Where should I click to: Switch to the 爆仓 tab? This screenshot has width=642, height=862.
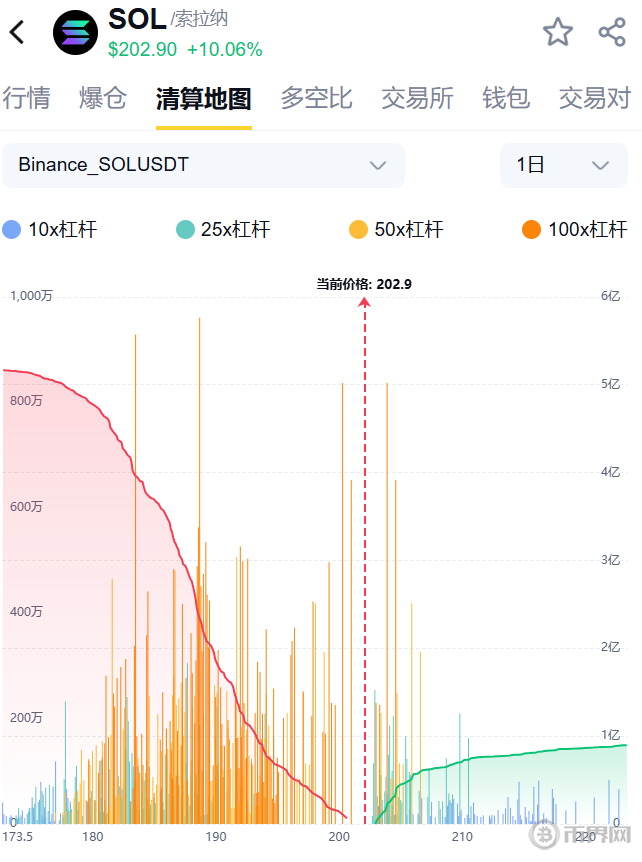pos(103,98)
